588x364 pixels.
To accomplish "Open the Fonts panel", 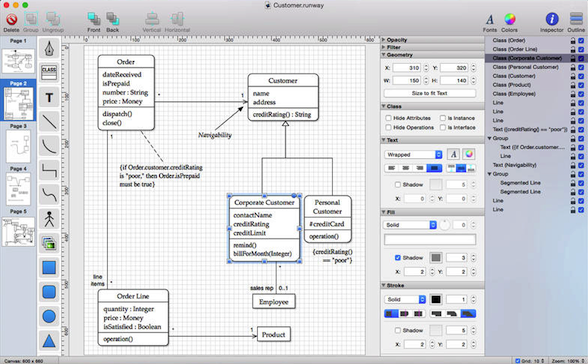I will click(x=490, y=19).
